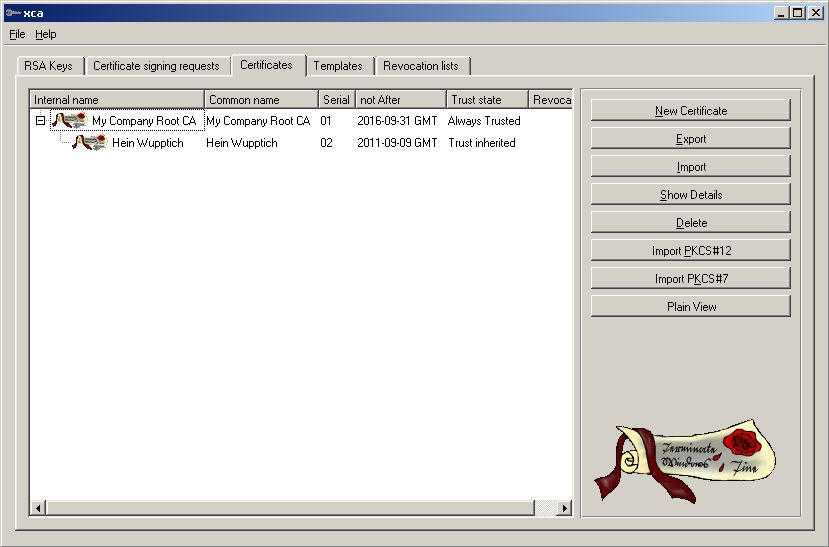Click the Hein Wupptich certificate icon

click(89, 143)
